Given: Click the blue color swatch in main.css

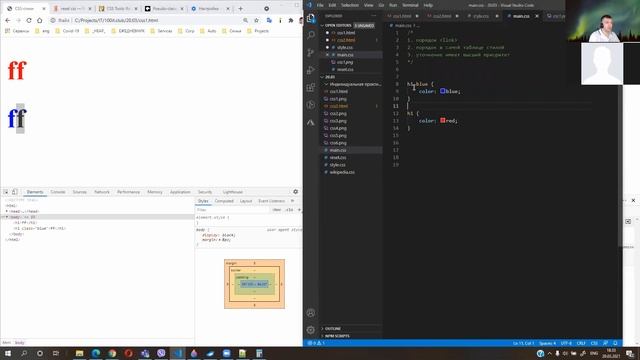Looking at the screenshot, I should tap(442, 91).
